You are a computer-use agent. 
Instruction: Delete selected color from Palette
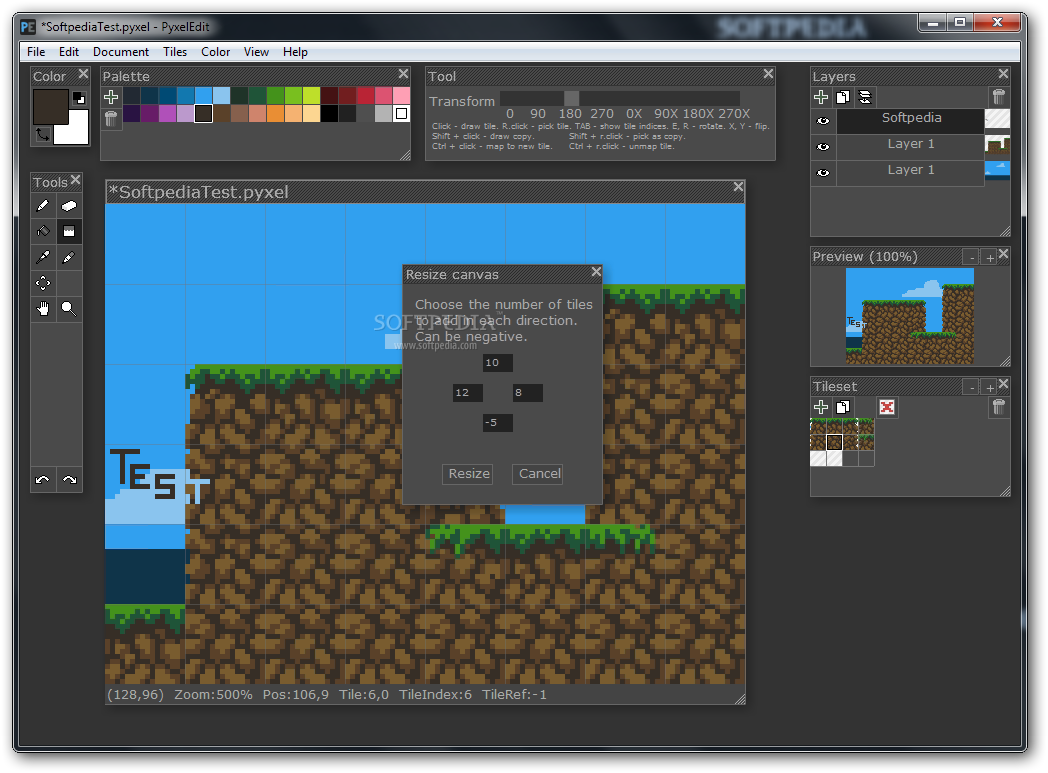click(x=111, y=118)
